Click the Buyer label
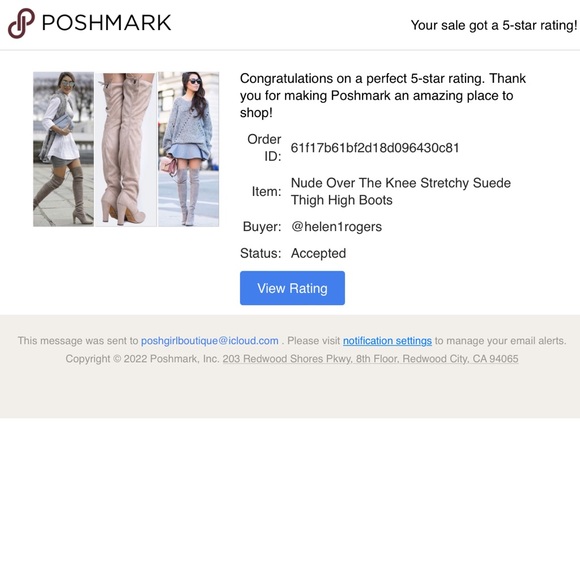580x580 pixels. [x=262, y=226]
